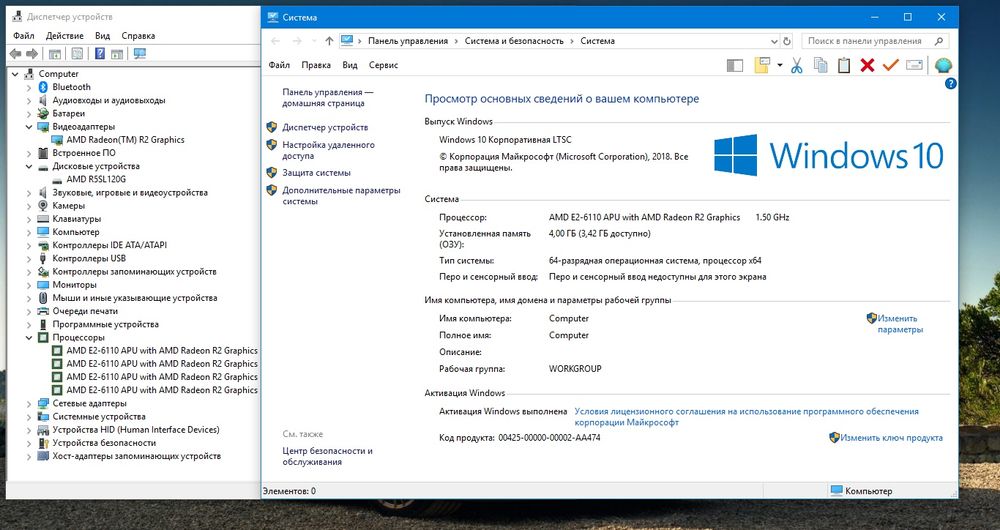Select Мыши и иные указывающие устройства

[135, 298]
